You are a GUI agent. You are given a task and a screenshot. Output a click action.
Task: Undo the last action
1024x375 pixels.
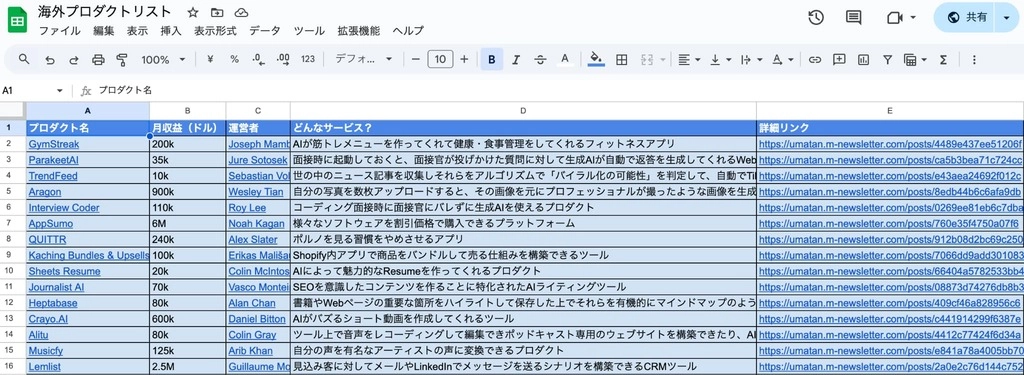[x=50, y=59]
